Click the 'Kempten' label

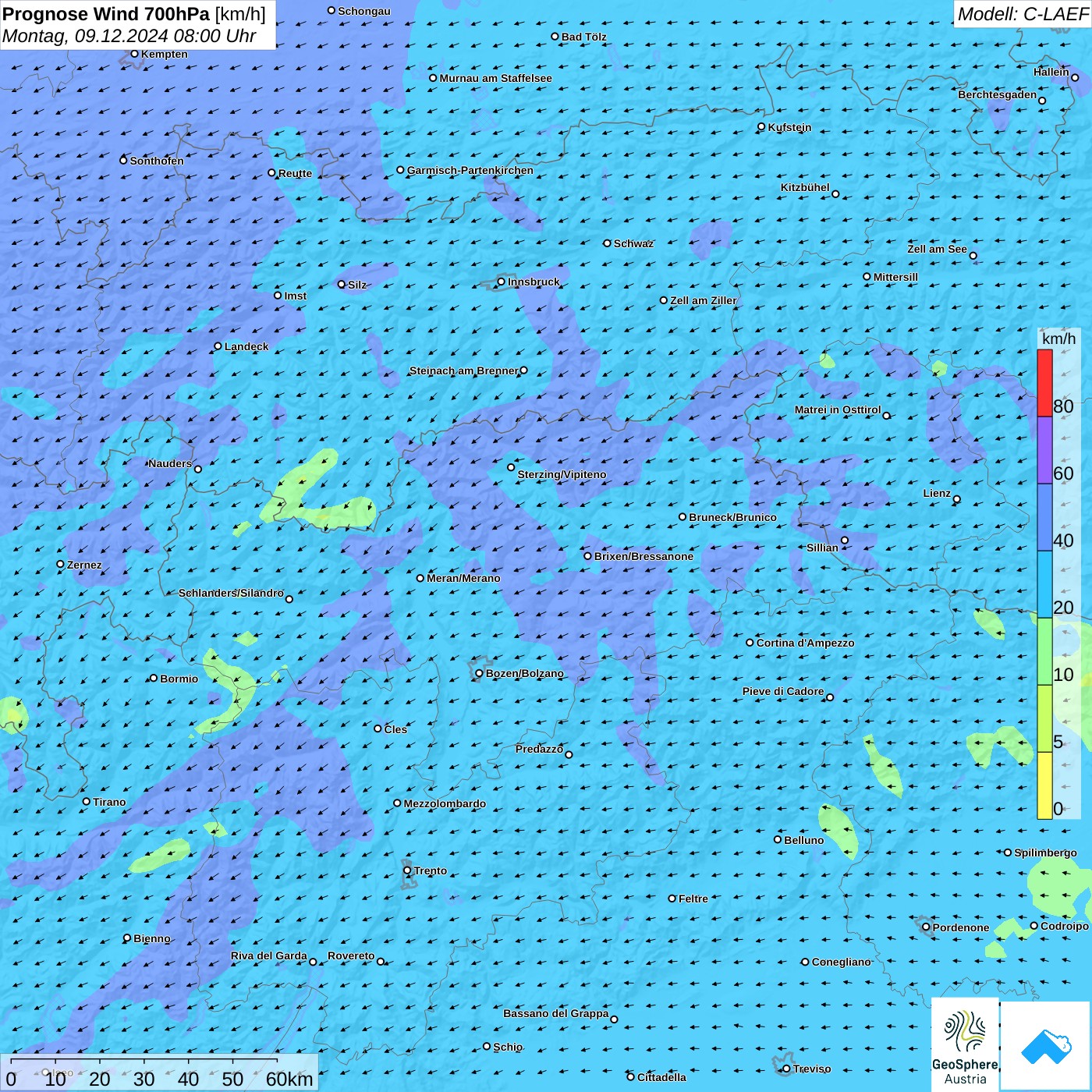165,54
